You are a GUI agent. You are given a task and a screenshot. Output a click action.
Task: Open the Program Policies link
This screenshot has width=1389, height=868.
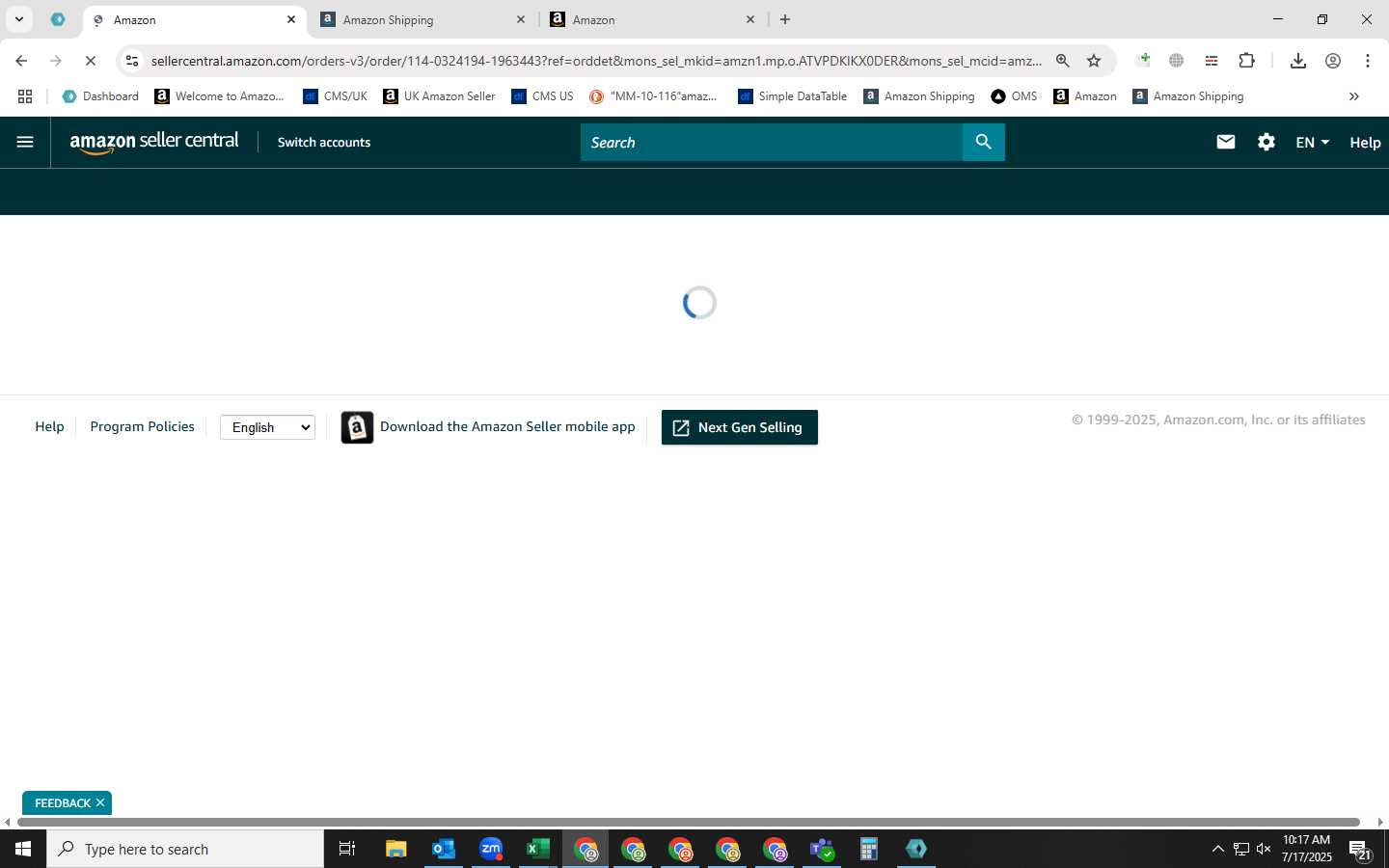coord(142,426)
